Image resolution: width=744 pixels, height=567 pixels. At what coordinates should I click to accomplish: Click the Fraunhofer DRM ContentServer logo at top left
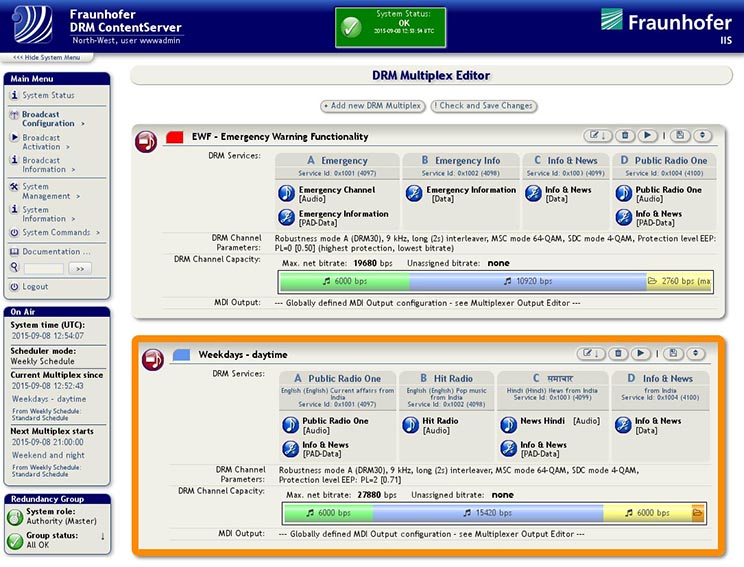pos(33,24)
